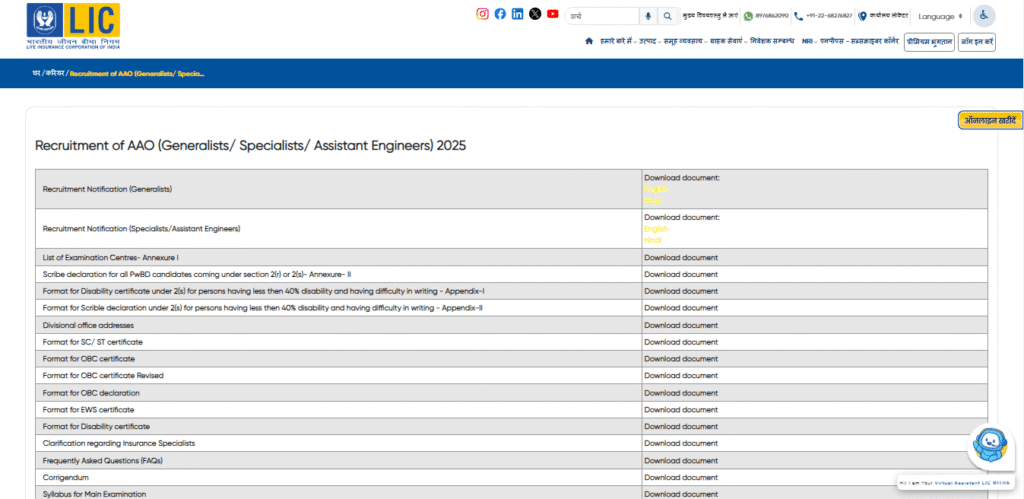Open the LinkedIn social icon
This screenshot has width=1024, height=499.
517,14
